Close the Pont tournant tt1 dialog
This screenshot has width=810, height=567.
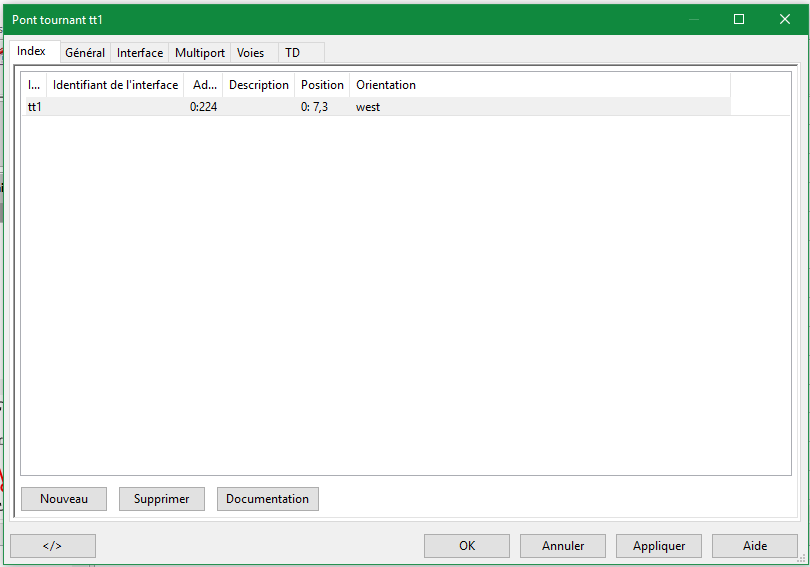[785, 19]
